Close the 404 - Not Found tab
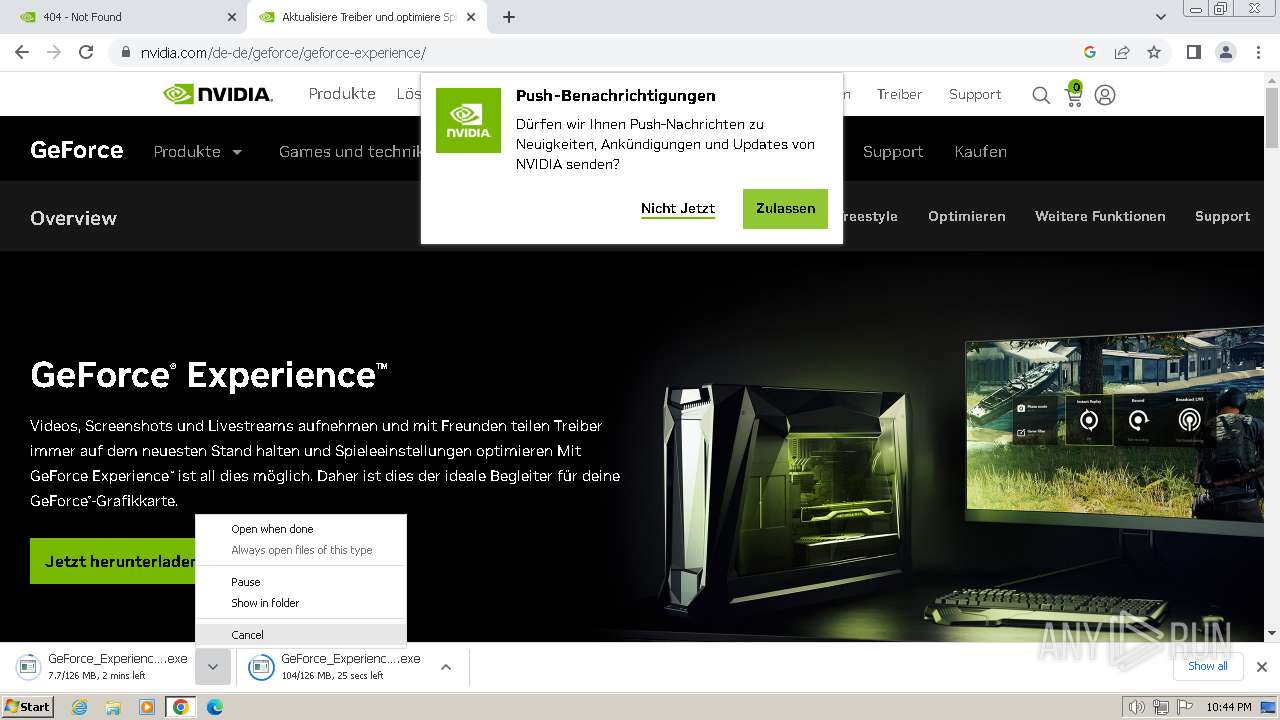This screenshot has height=720, width=1280. click(232, 17)
